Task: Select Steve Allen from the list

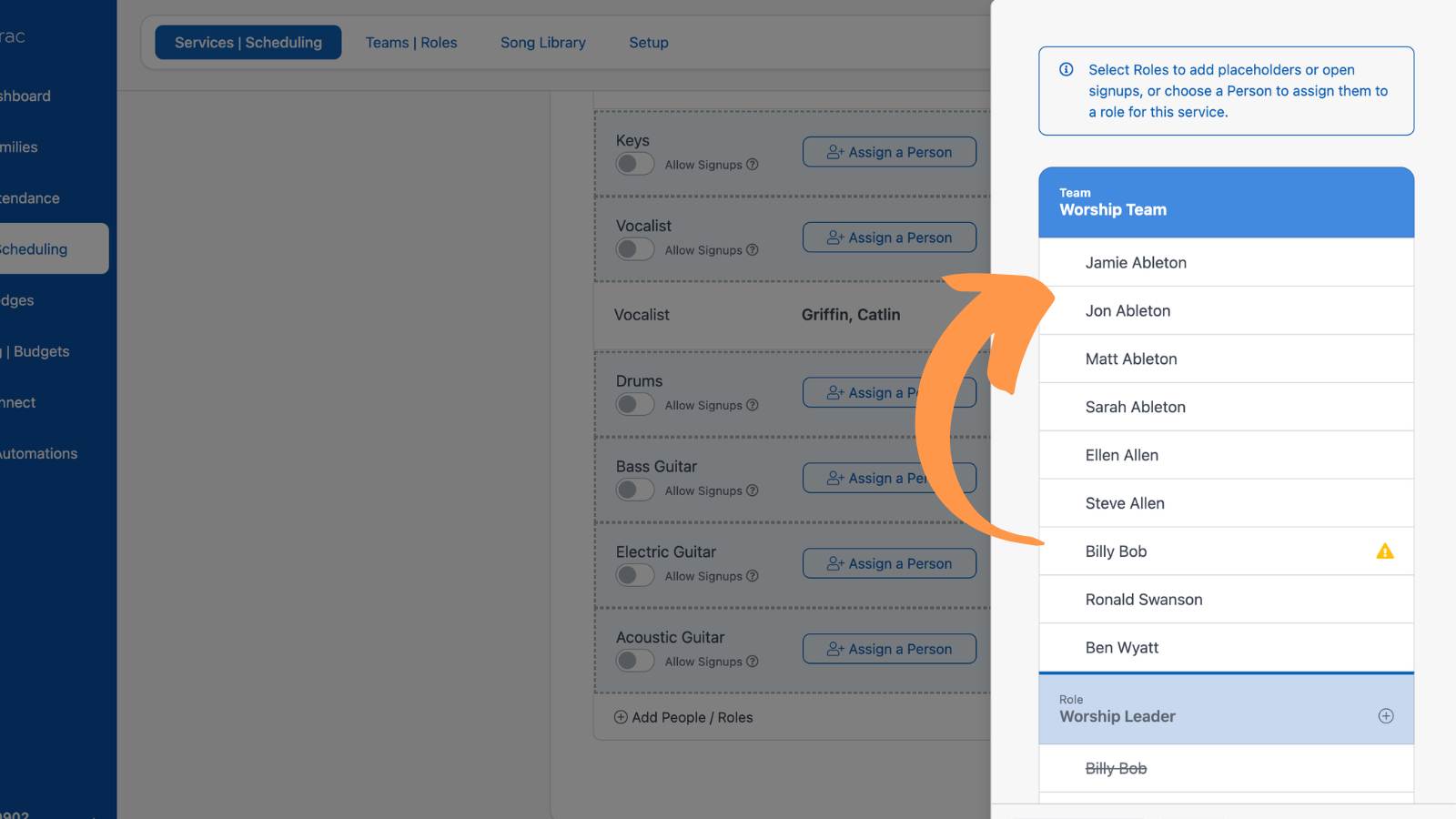Action: point(1226,503)
